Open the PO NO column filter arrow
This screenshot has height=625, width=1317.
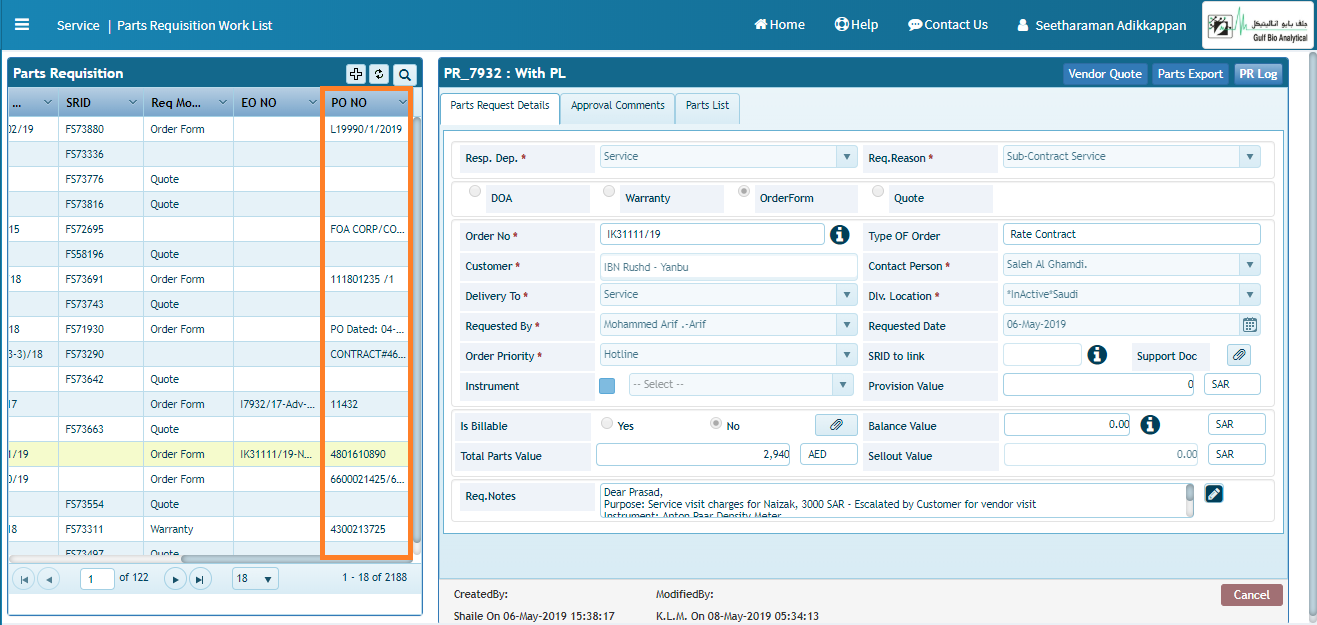[x=402, y=102]
